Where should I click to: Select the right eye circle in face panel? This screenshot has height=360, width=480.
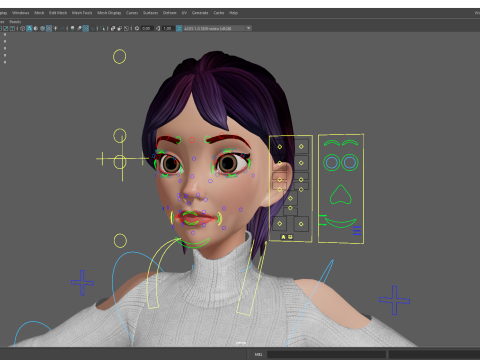350,163
